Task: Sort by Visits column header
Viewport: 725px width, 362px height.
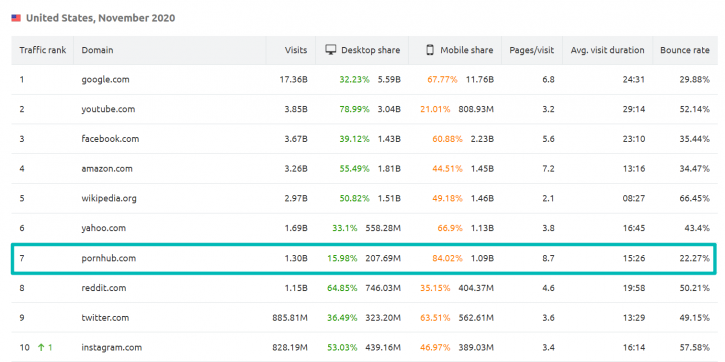Action: (x=296, y=50)
